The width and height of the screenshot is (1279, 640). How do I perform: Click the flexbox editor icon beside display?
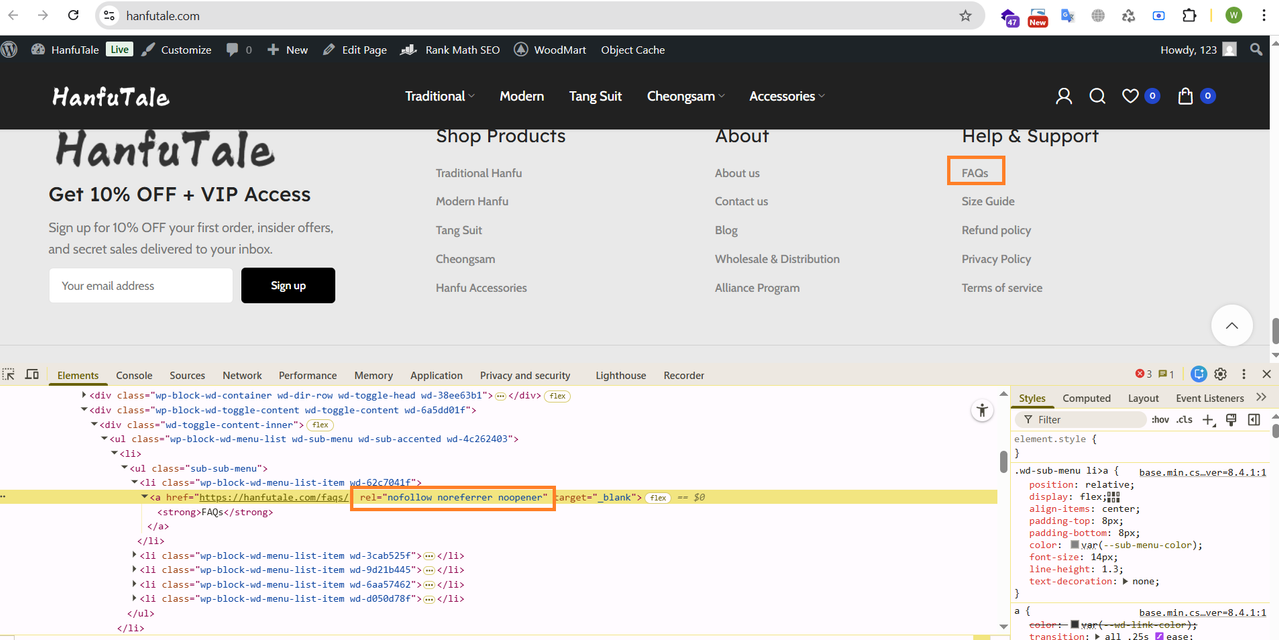1114,497
